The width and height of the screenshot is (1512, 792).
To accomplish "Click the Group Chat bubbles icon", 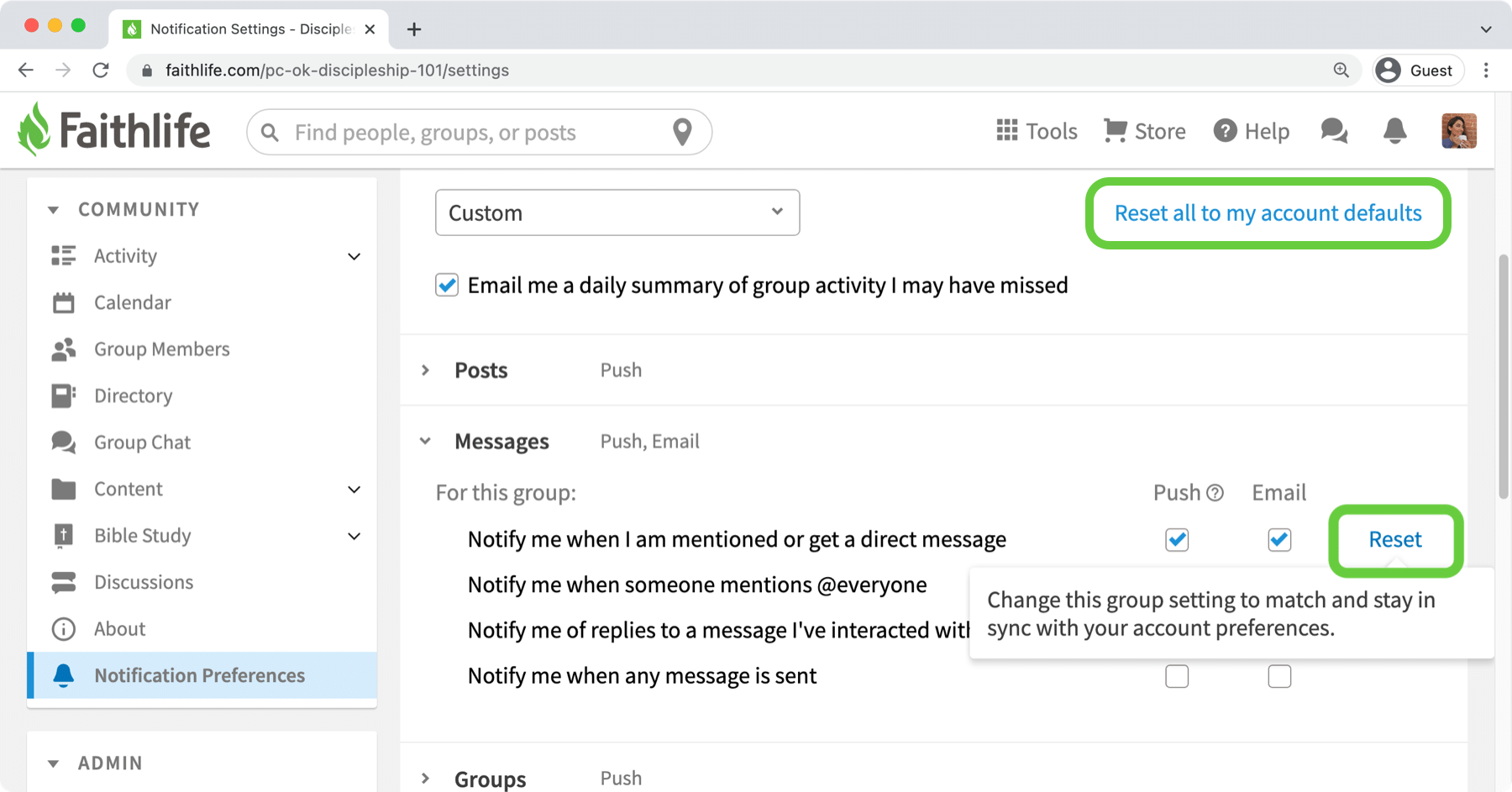I will pos(64,442).
